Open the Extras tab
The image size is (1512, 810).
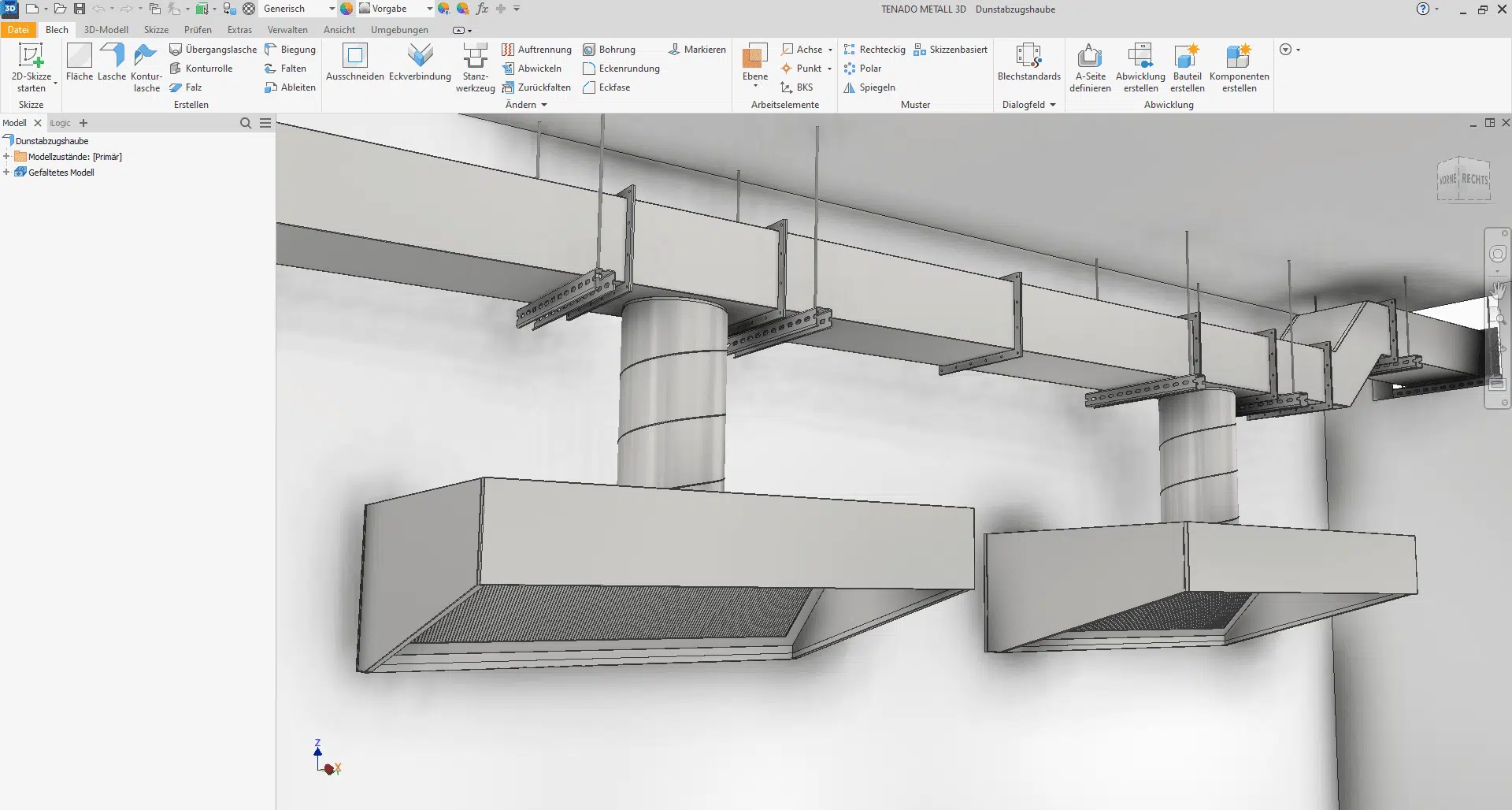pyautogui.click(x=239, y=30)
